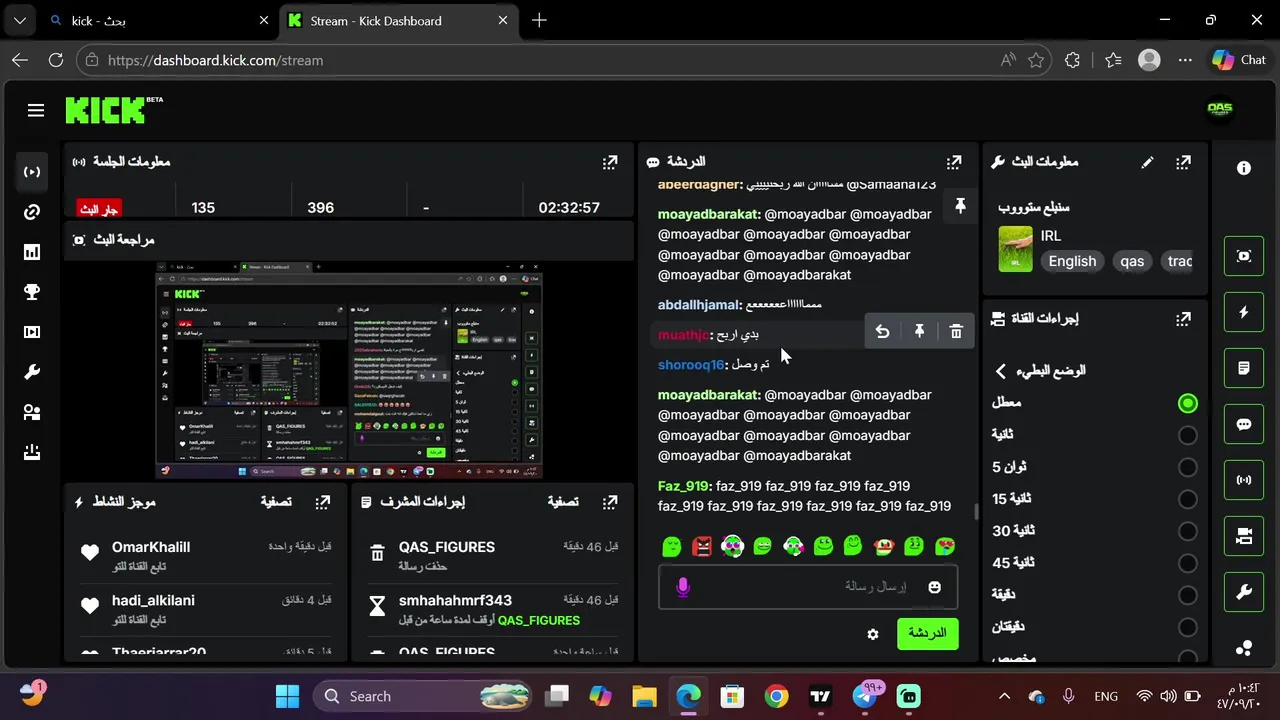Open the link icon in left sidebar
Viewport: 1280px width, 720px height.
click(32, 212)
